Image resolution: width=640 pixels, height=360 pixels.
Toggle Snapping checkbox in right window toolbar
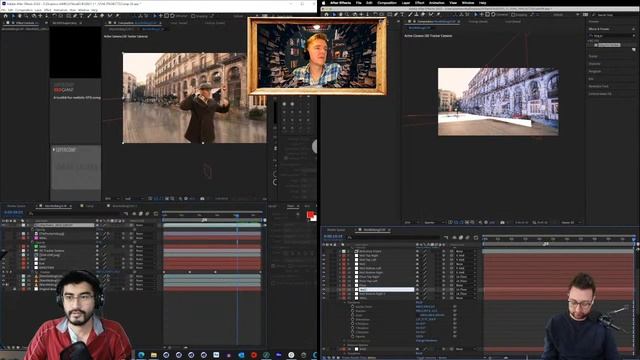(x=513, y=15)
